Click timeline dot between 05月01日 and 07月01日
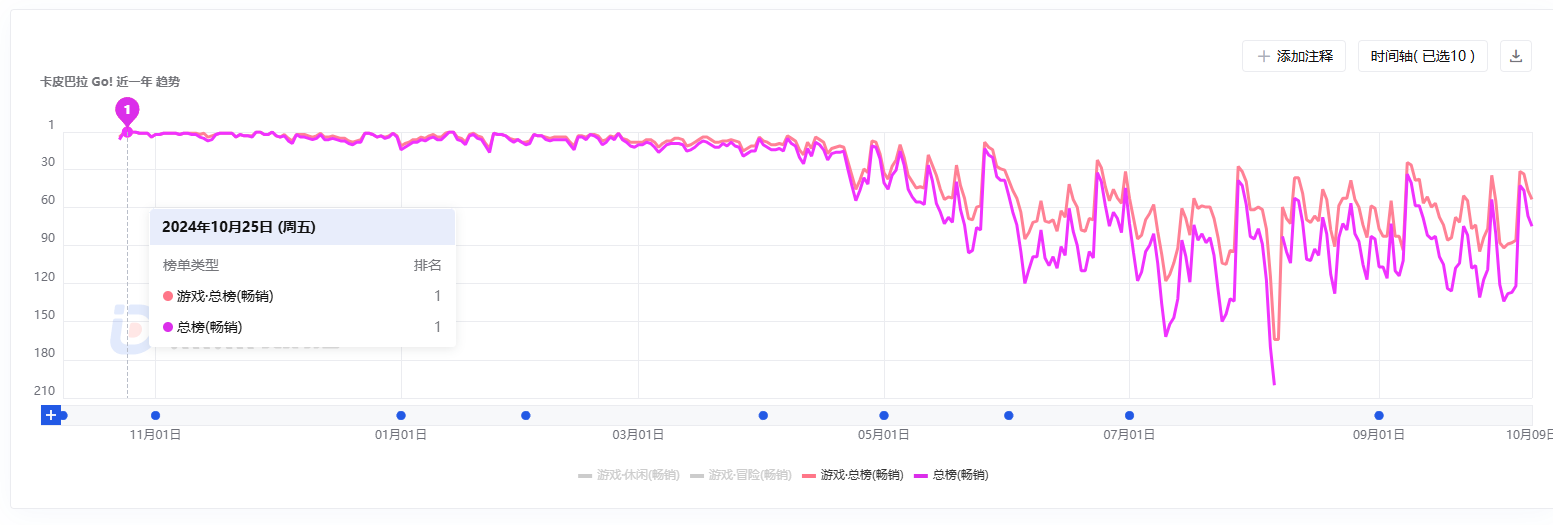Image resolution: width=1553 pixels, height=525 pixels. (1009, 415)
